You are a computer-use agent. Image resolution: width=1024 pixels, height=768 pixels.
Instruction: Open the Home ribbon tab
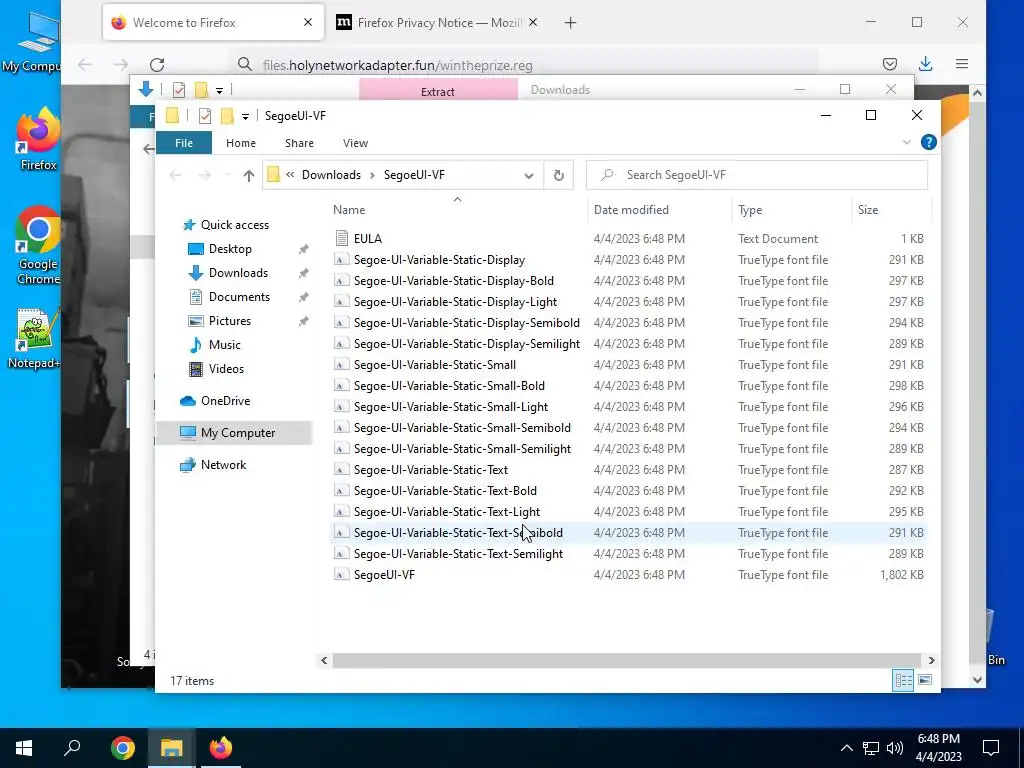pos(240,143)
